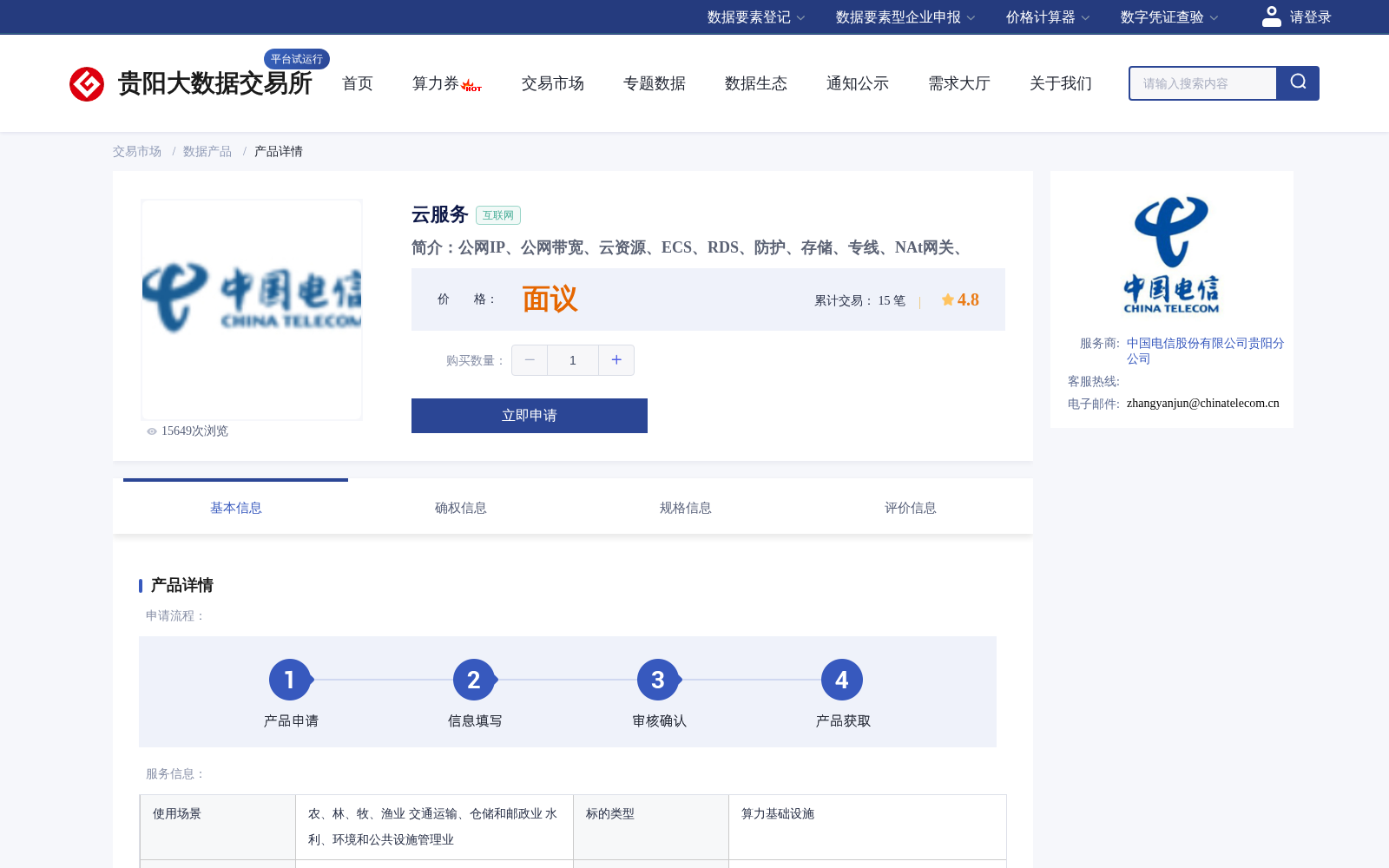Click the purchase quantity input field
The height and width of the screenshot is (868, 1389).
573,360
